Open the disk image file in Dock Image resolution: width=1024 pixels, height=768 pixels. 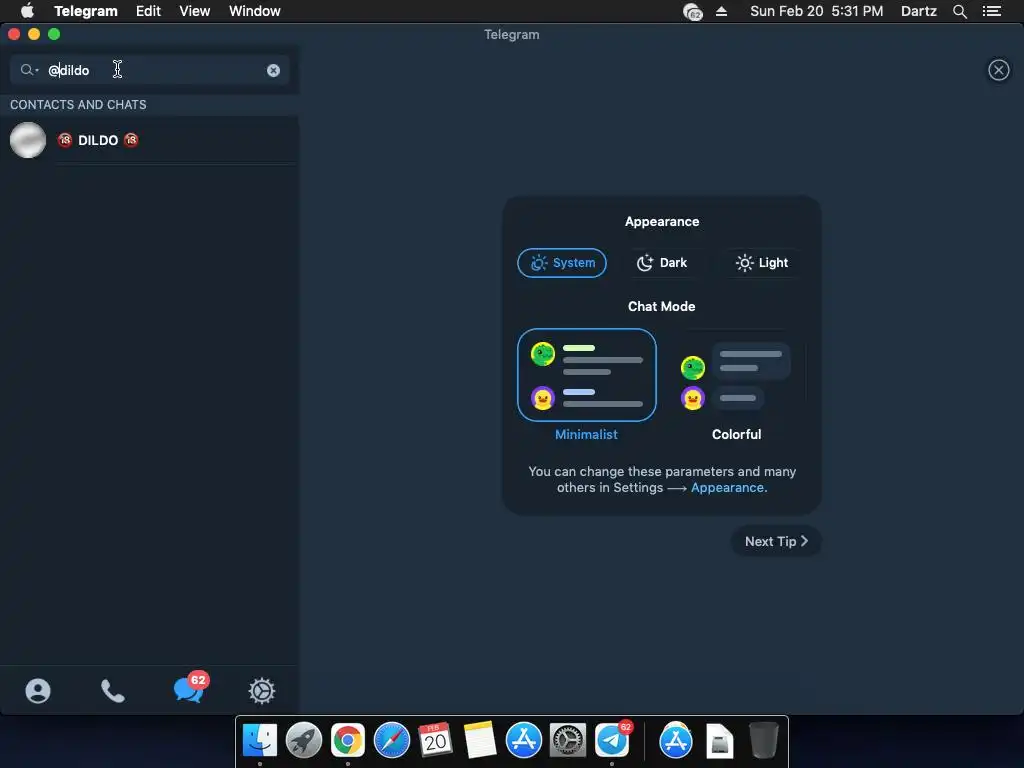coord(720,741)
